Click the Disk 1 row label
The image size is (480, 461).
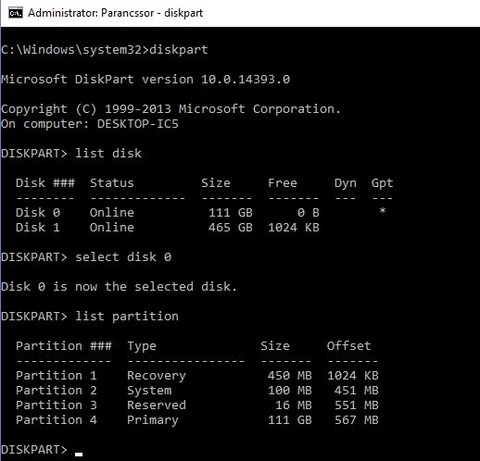point(38,228)
